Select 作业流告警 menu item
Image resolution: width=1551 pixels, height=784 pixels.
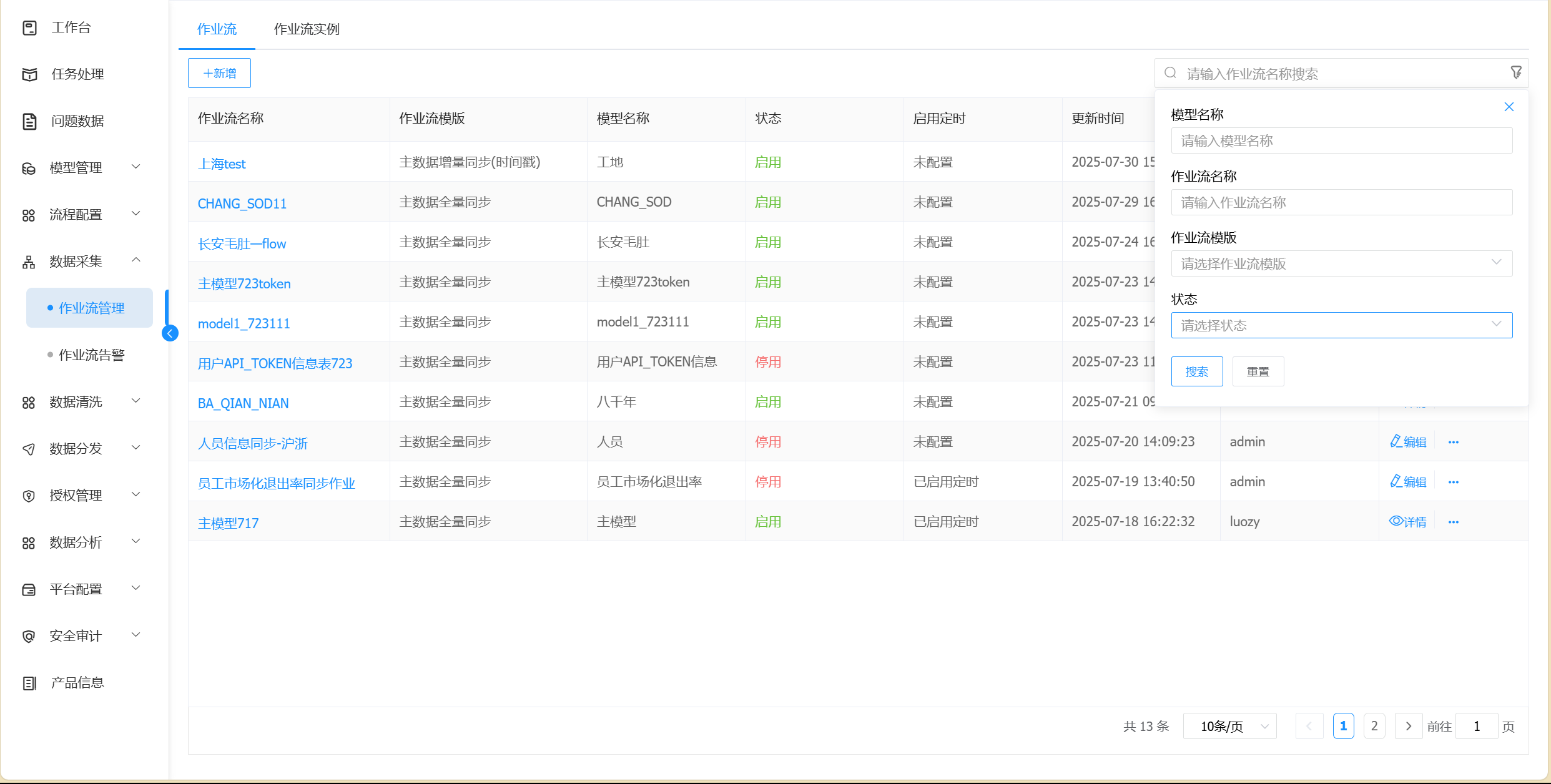click(91, 355)
